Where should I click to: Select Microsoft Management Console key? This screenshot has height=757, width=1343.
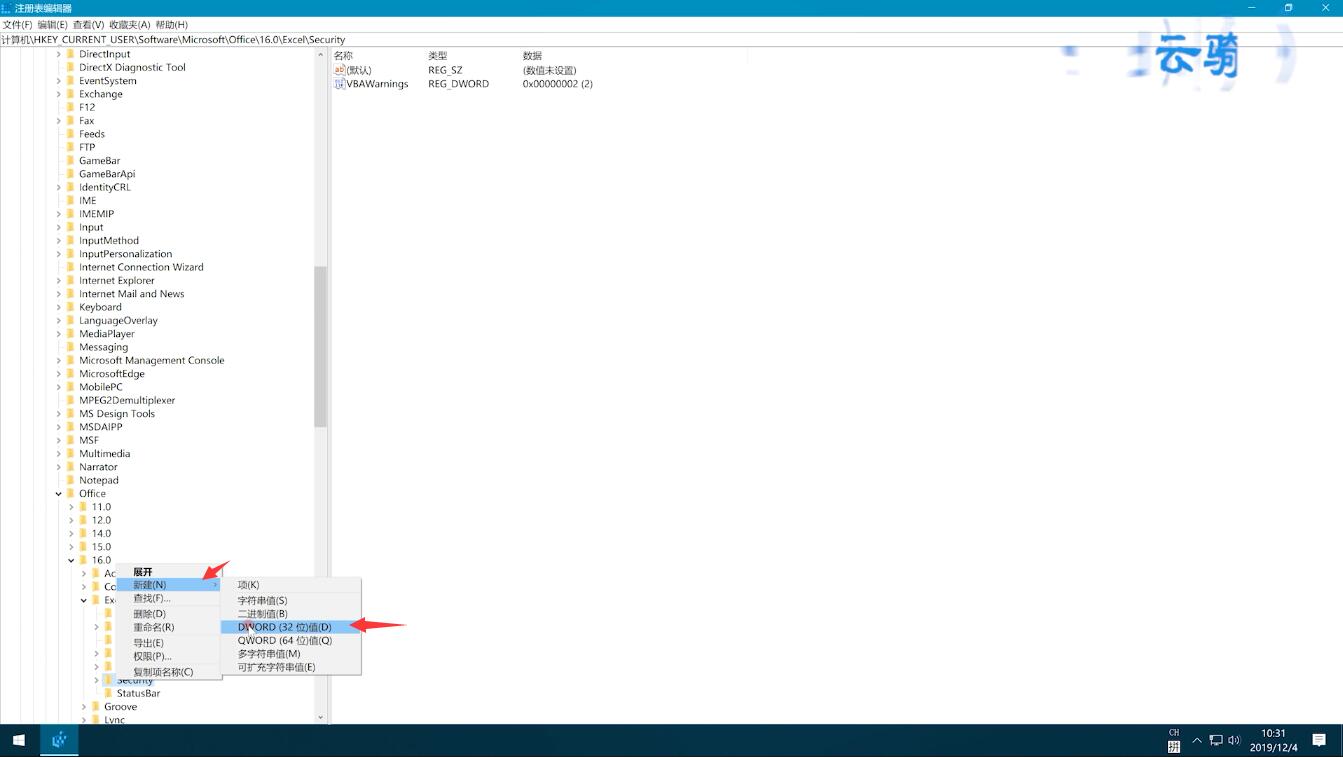(x=152, y=360)
